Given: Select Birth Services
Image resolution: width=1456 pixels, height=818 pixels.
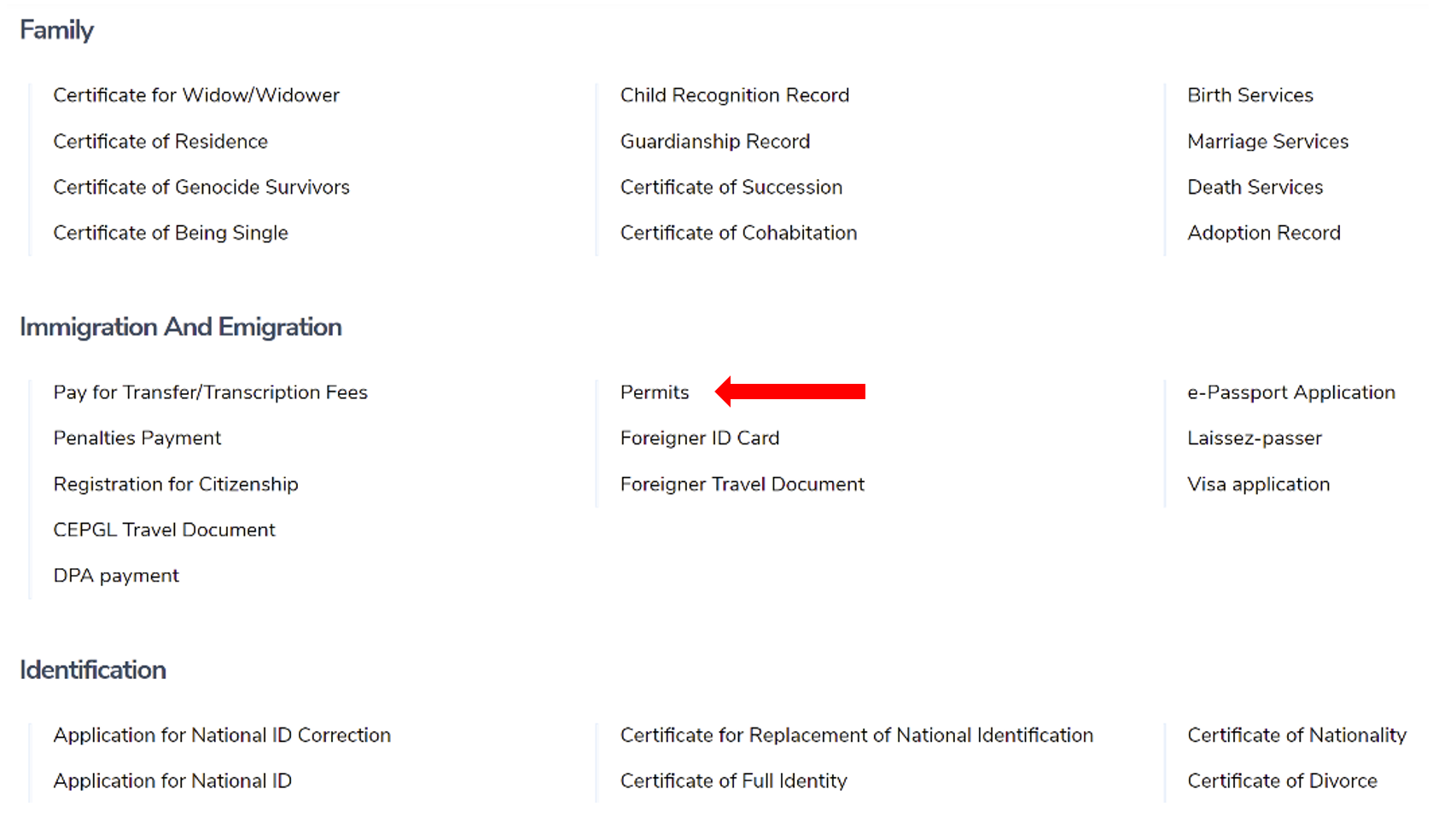Looking at the screenshot, I should [x=1249, y=95].
